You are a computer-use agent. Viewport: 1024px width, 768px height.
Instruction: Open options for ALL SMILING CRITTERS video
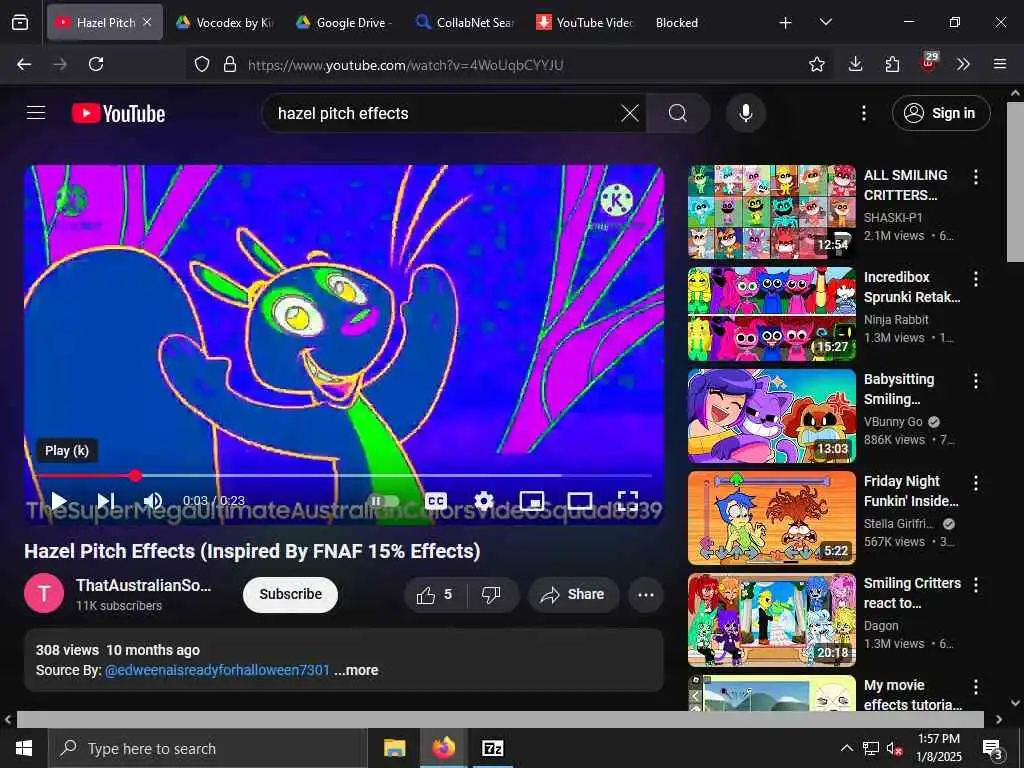976,177
